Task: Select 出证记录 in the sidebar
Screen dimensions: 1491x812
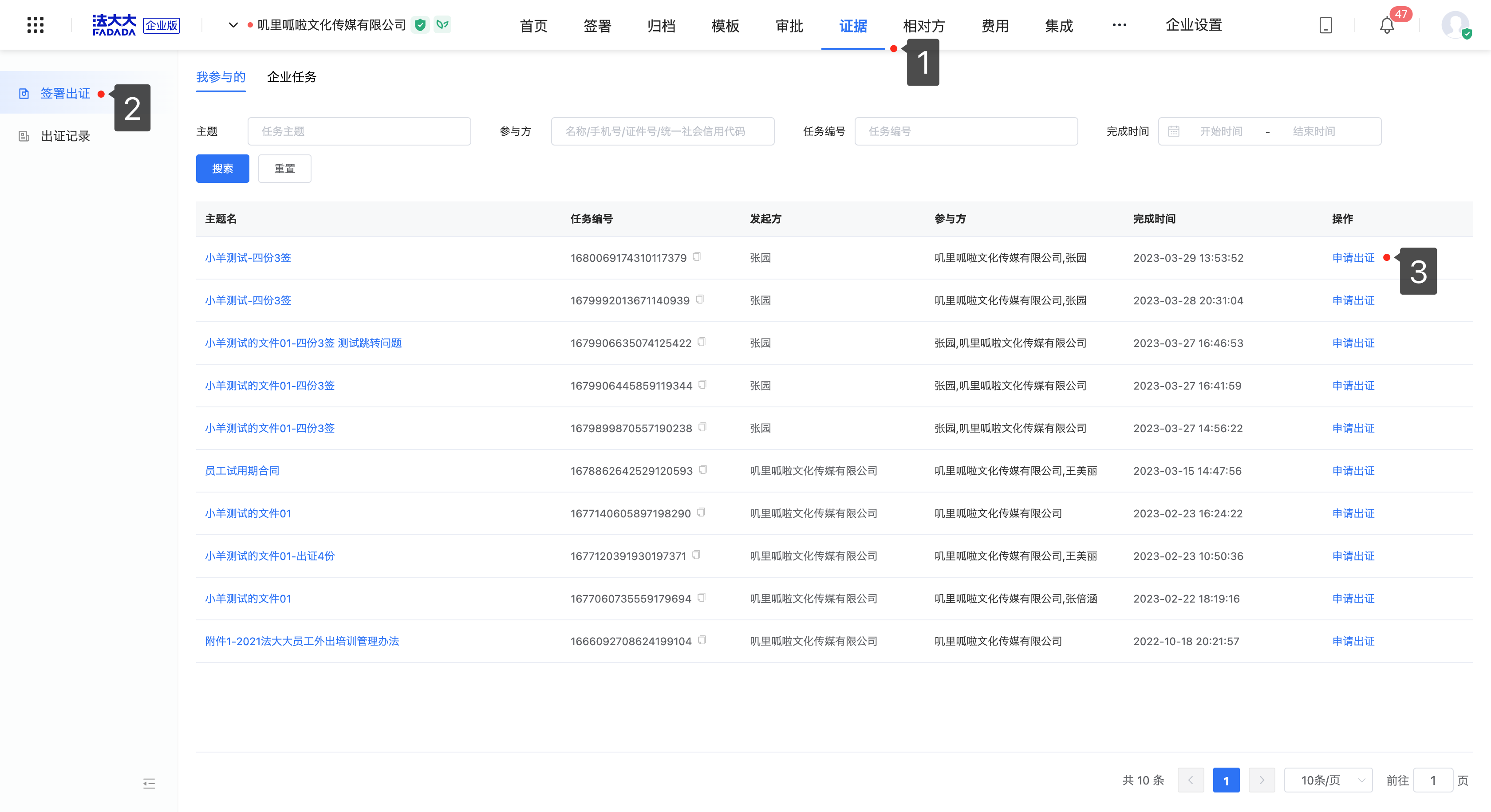Action: (x=65, y=136)
